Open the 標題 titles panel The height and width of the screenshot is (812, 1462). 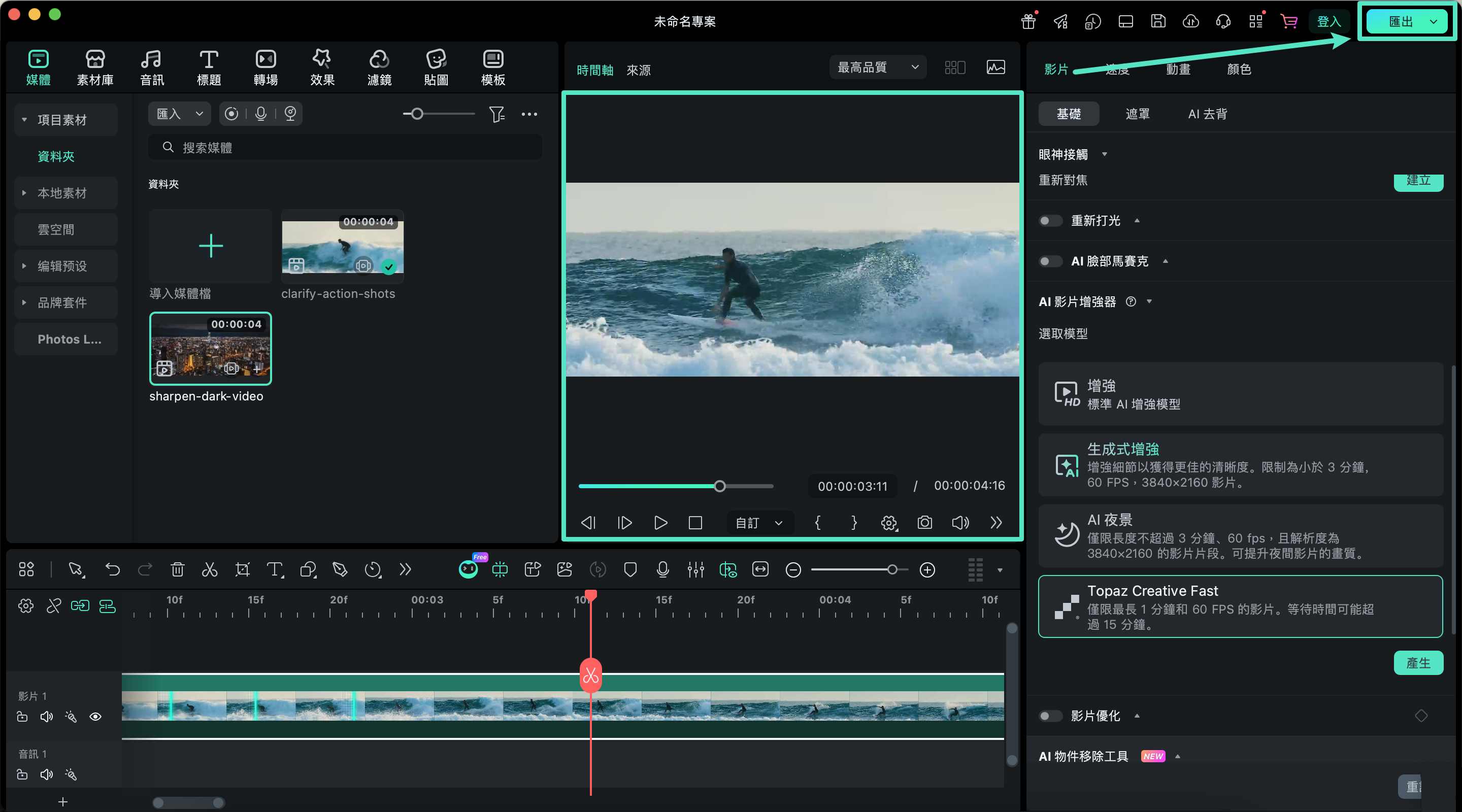point(208,67)
